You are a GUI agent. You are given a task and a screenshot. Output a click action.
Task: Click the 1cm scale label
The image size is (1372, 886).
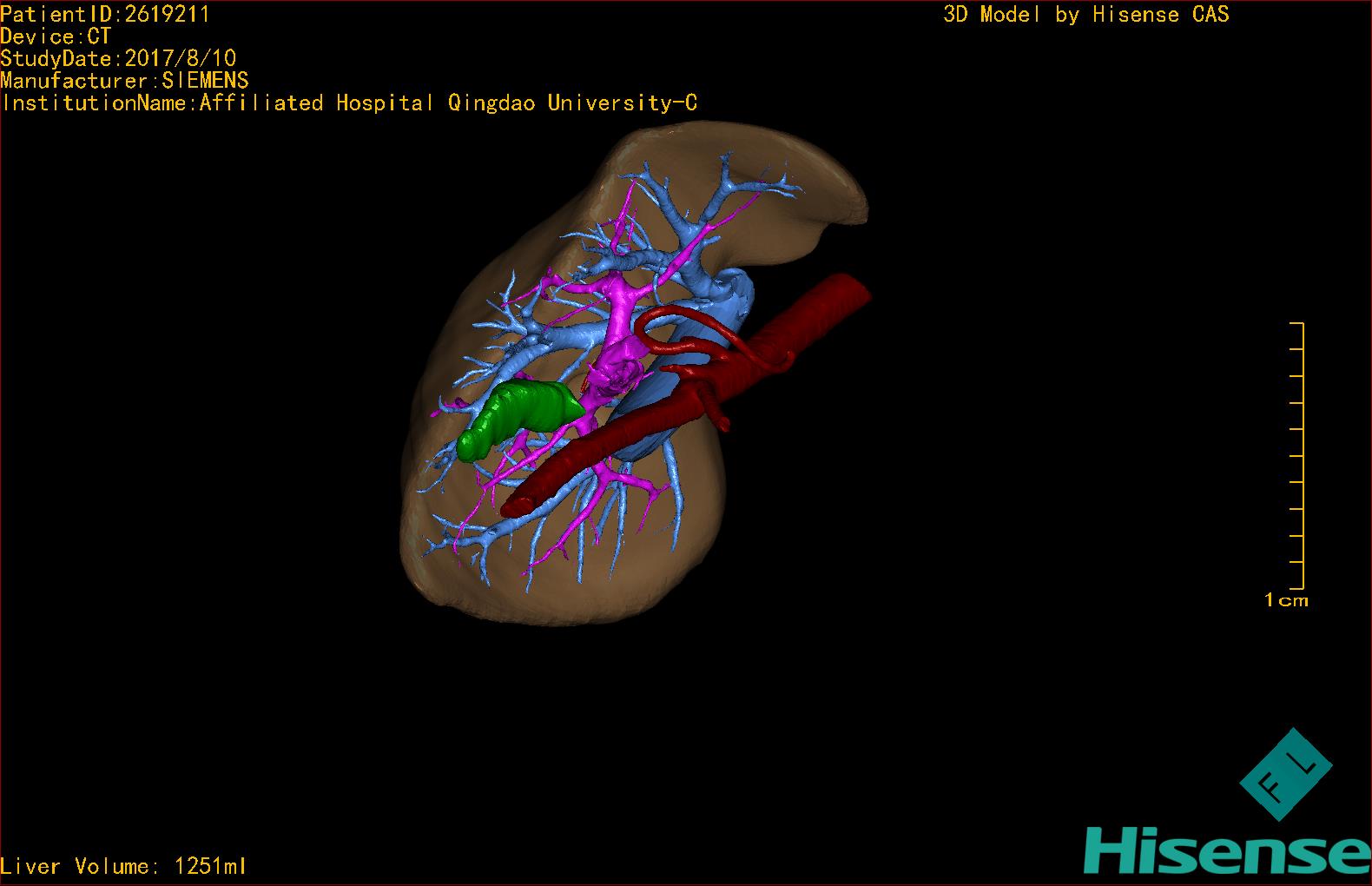[x=1286, y=599]
